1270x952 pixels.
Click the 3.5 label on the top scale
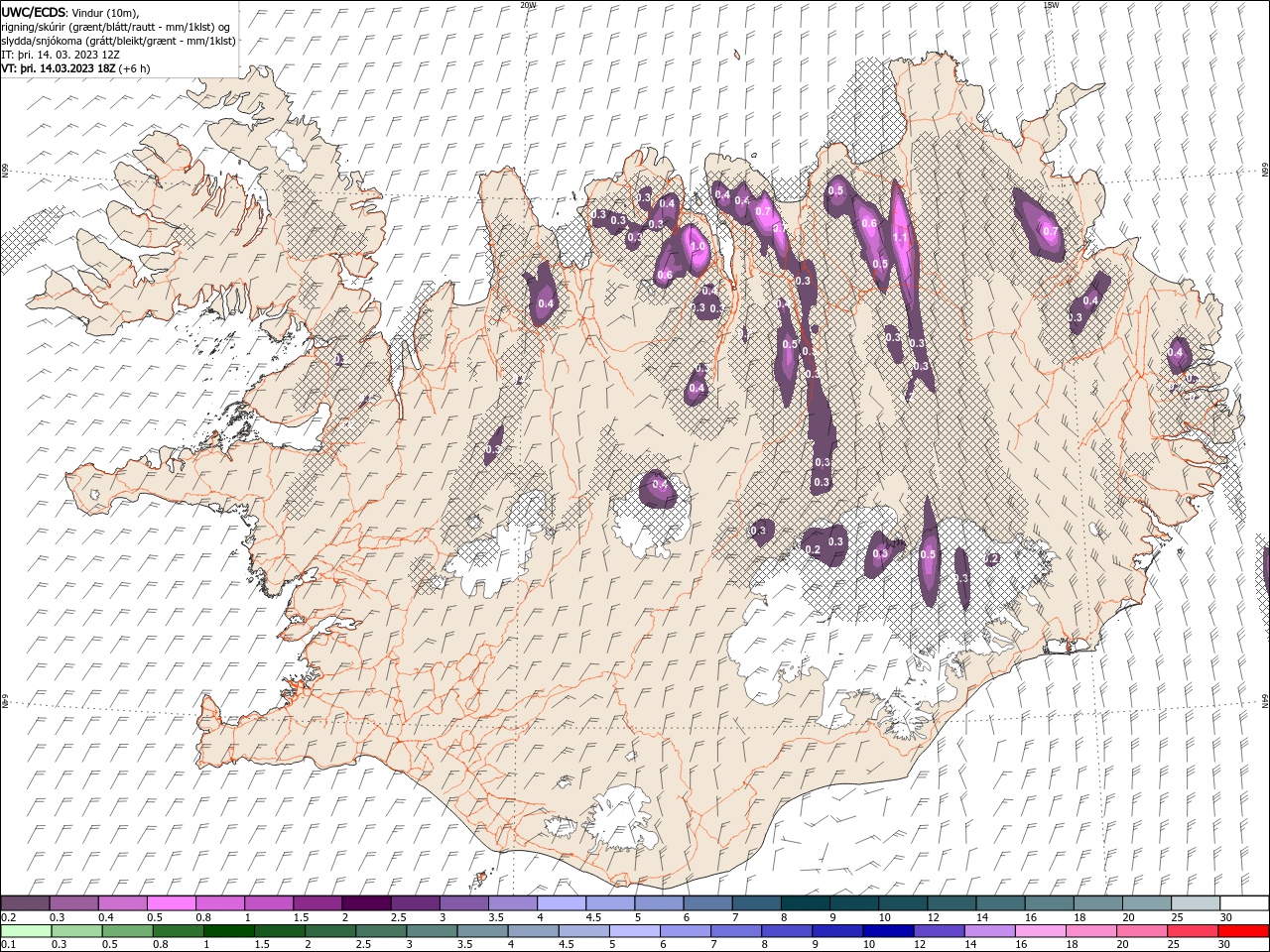[x=495, y=917]
